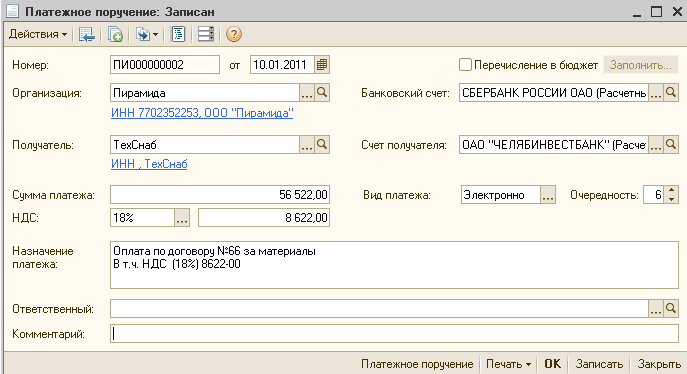Click the Заполнить... button
The width and height of the screenshot is (687, 374).
pos(641,65)
